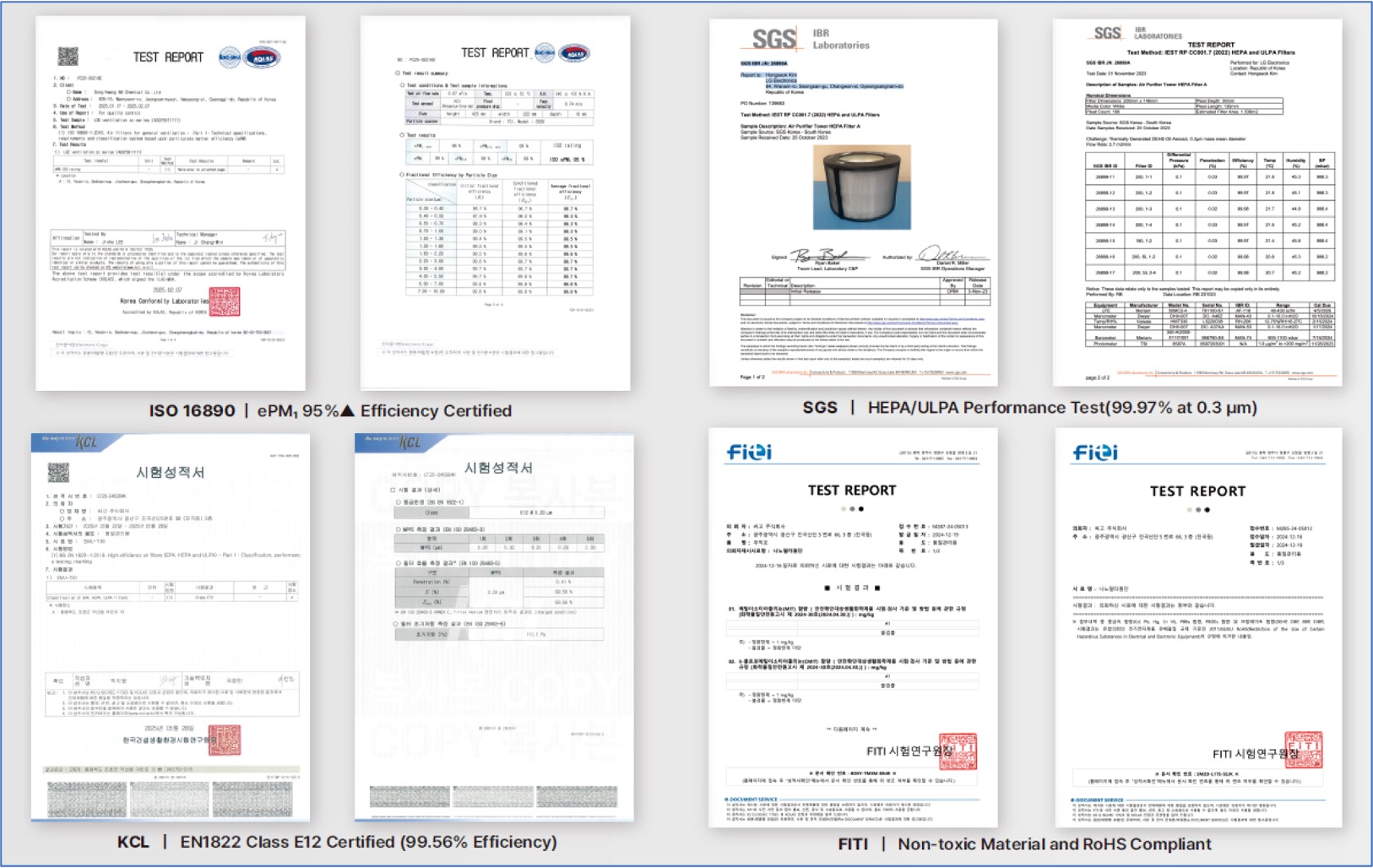The image size is (1373, 868).
Task: Click the KOLAS badge on the first ISO test report page
Action: pos(262,57)
